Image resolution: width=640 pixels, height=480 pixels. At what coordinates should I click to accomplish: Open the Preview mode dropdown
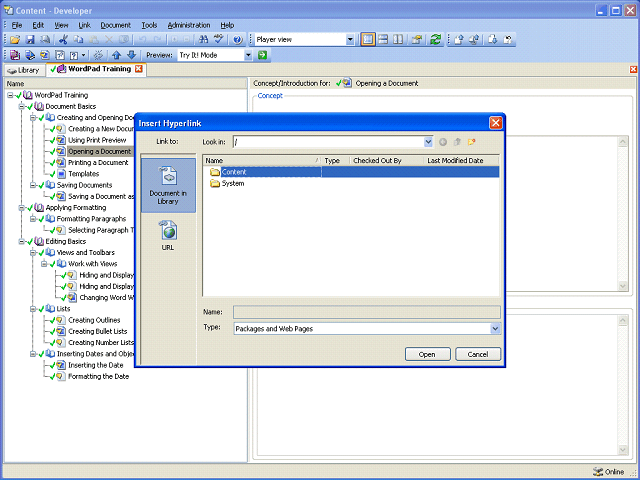coord(248,55)
